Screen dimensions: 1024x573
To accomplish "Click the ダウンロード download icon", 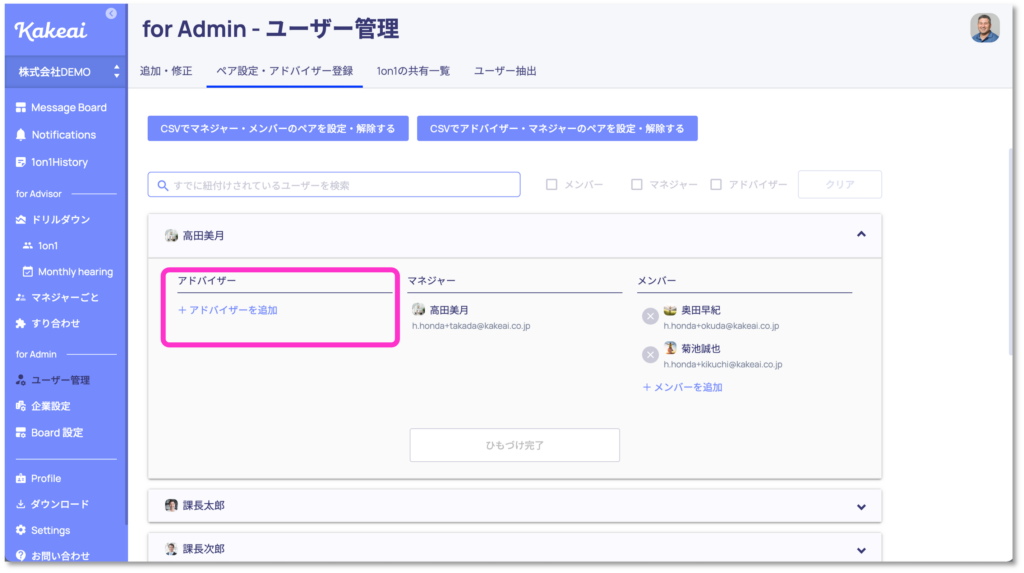I will coord(21,504).
